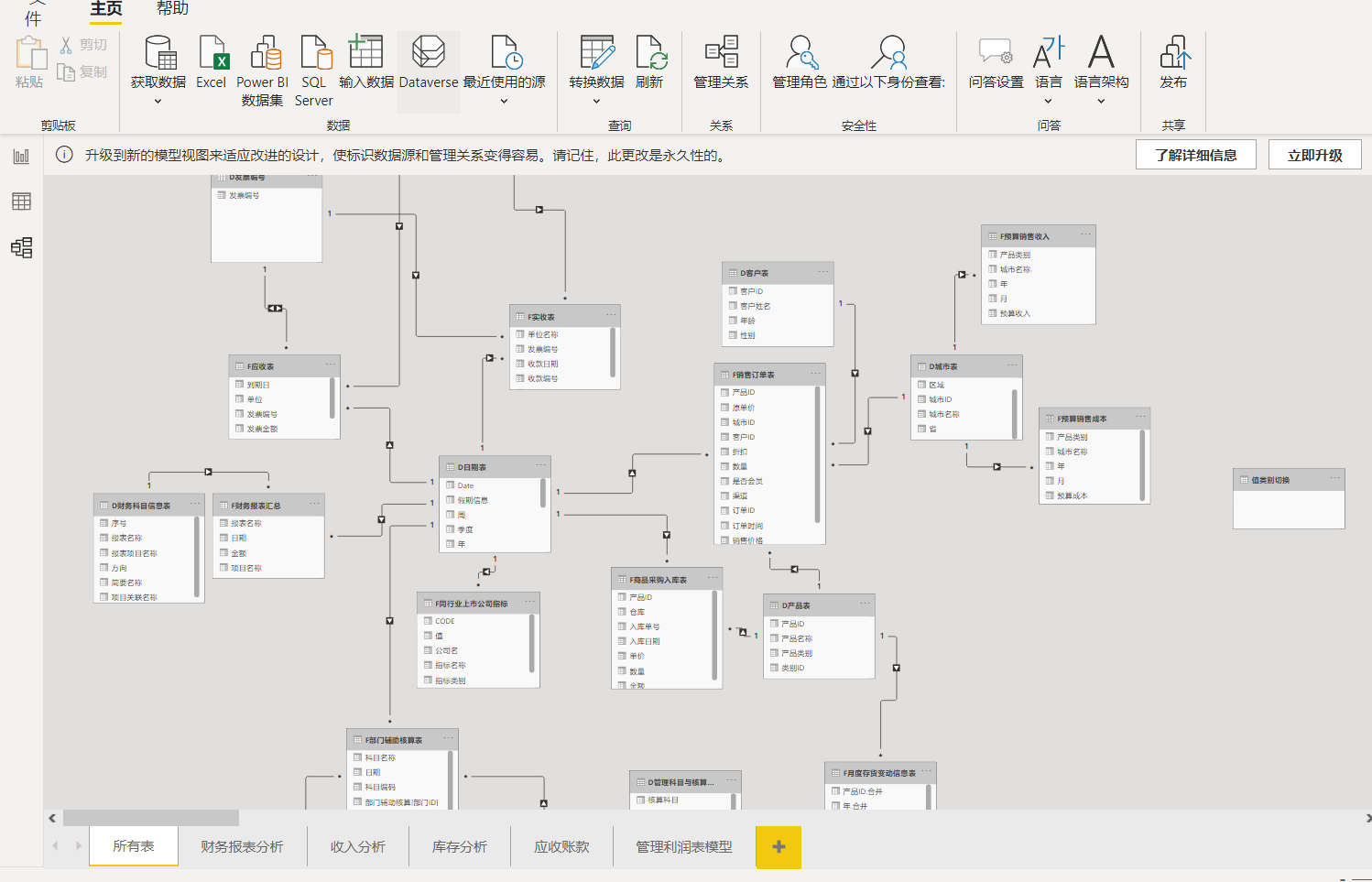Click the Paste (粘贴) icon
1372x882 pixels.
[30, 53]
